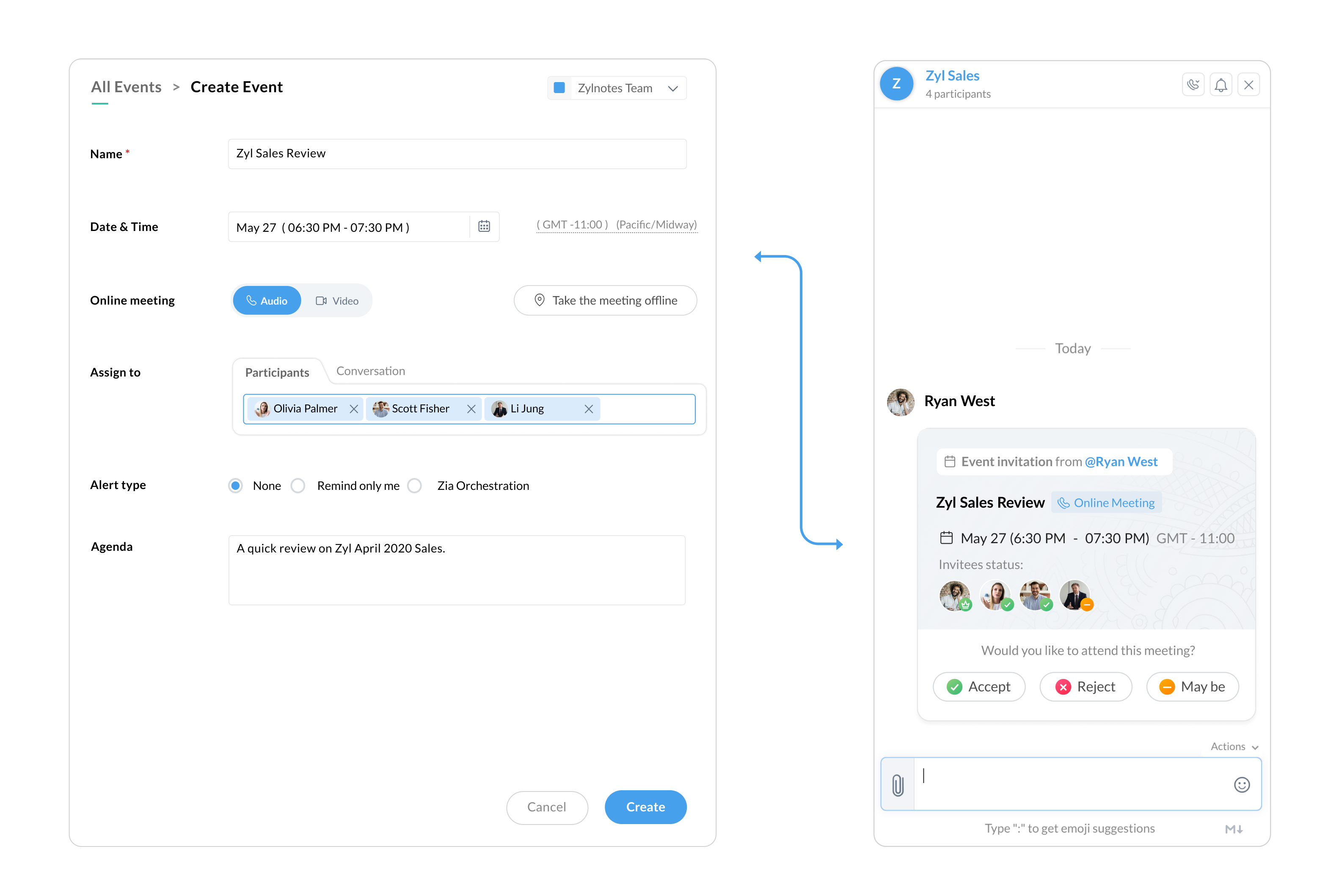1339x896 pixels.
Task: Select the None alert type radio button
Action: [237, 485]
